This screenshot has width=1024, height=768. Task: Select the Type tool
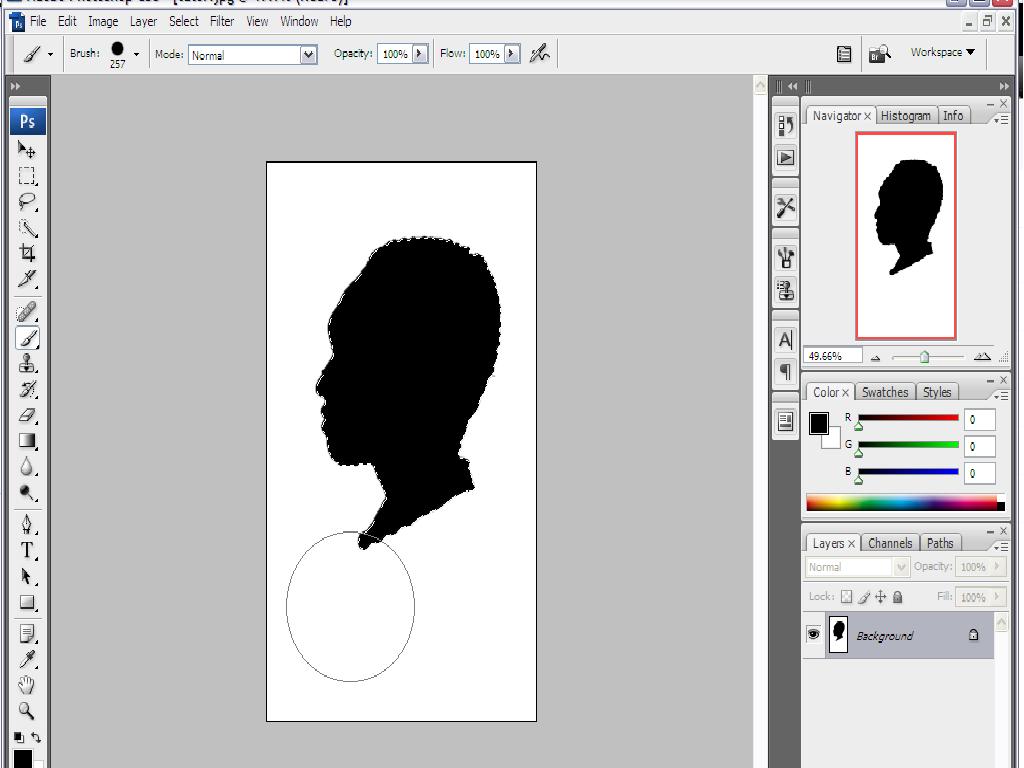click(27, 551)
